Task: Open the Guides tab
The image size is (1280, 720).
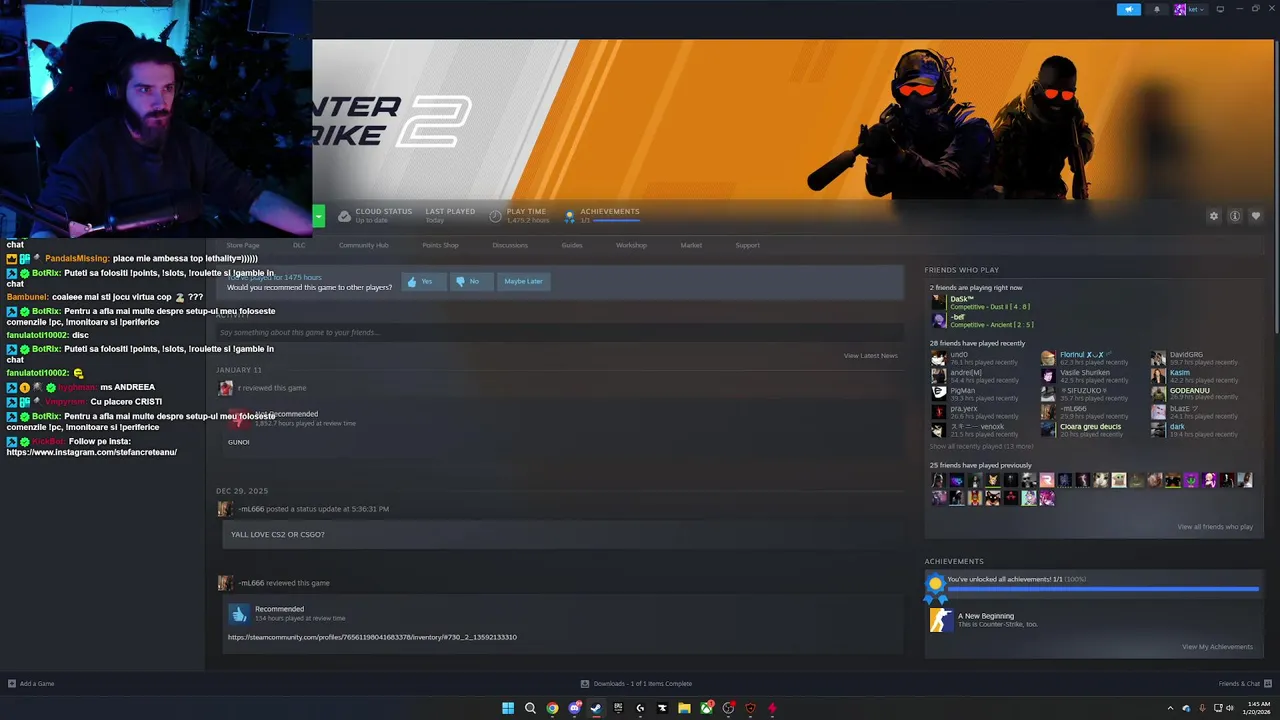Action: click(572, 245)
